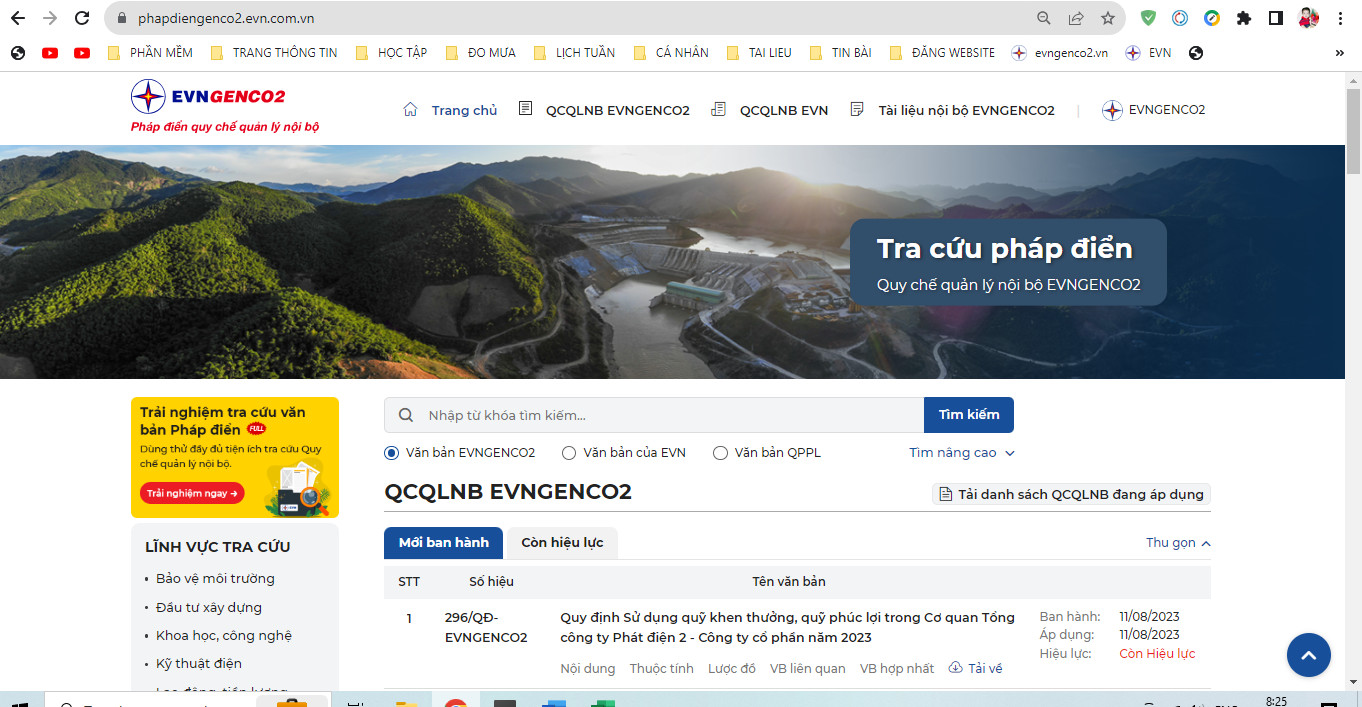Open the green shield ad-blocker extension
Screen dimensions: 1362x707
click(1149, 18)
